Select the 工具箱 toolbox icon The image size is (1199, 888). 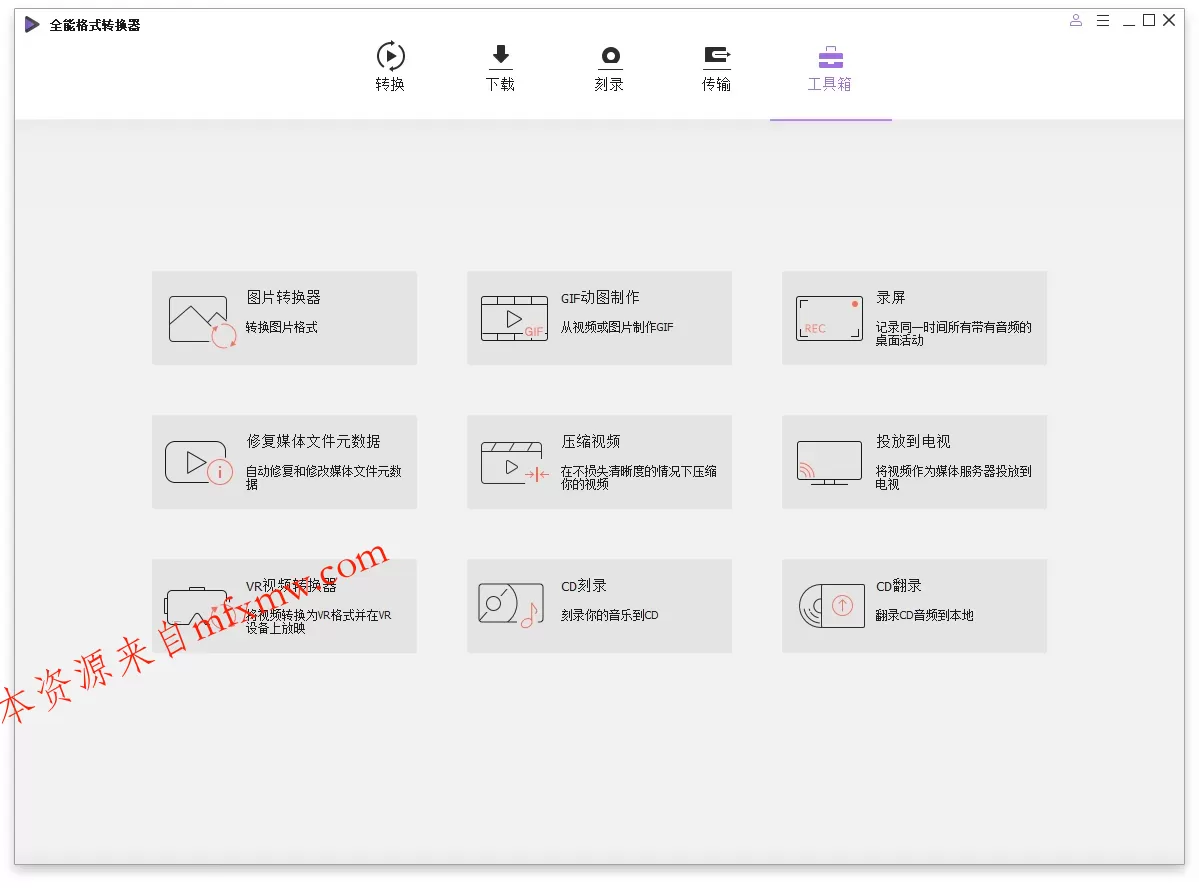pyautogui.click(x=830, y=57)
